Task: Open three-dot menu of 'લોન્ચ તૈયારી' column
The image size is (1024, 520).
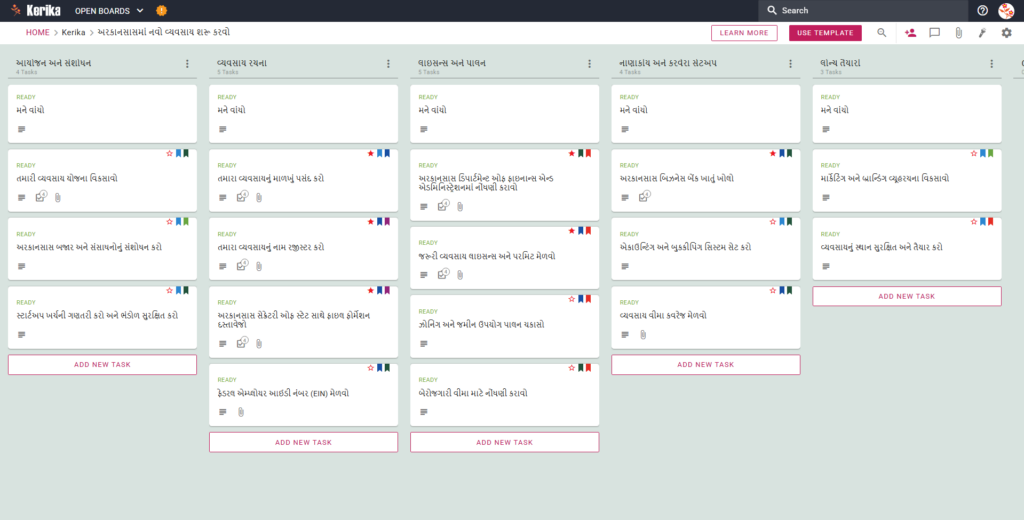Action: pos(992,64)
